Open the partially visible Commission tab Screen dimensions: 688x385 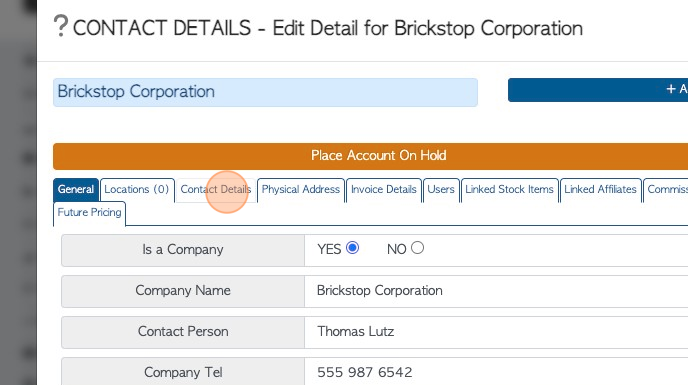pos(666,190)
